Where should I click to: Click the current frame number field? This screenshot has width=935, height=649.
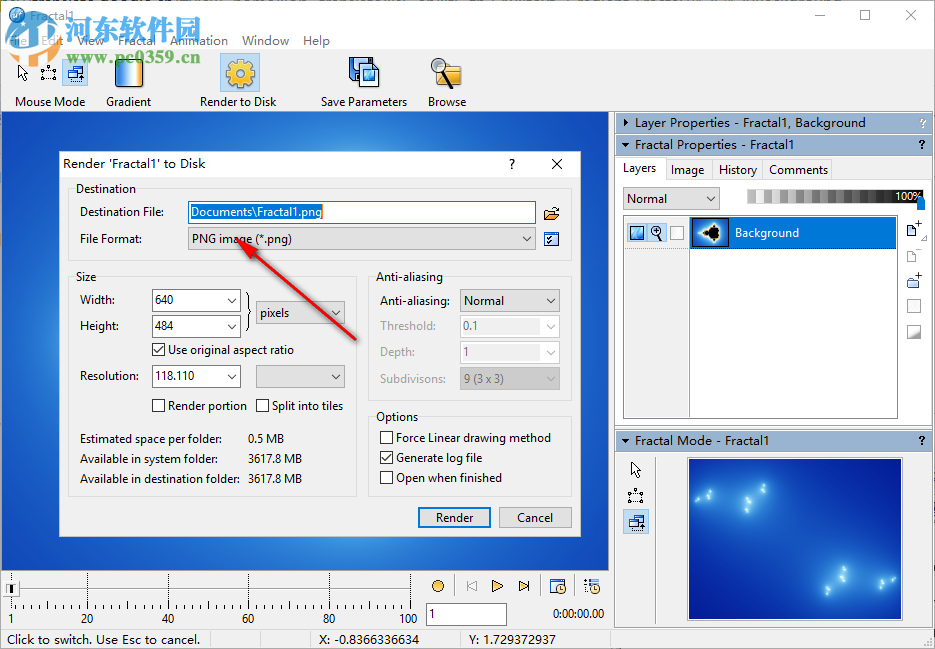click(466, 614)
